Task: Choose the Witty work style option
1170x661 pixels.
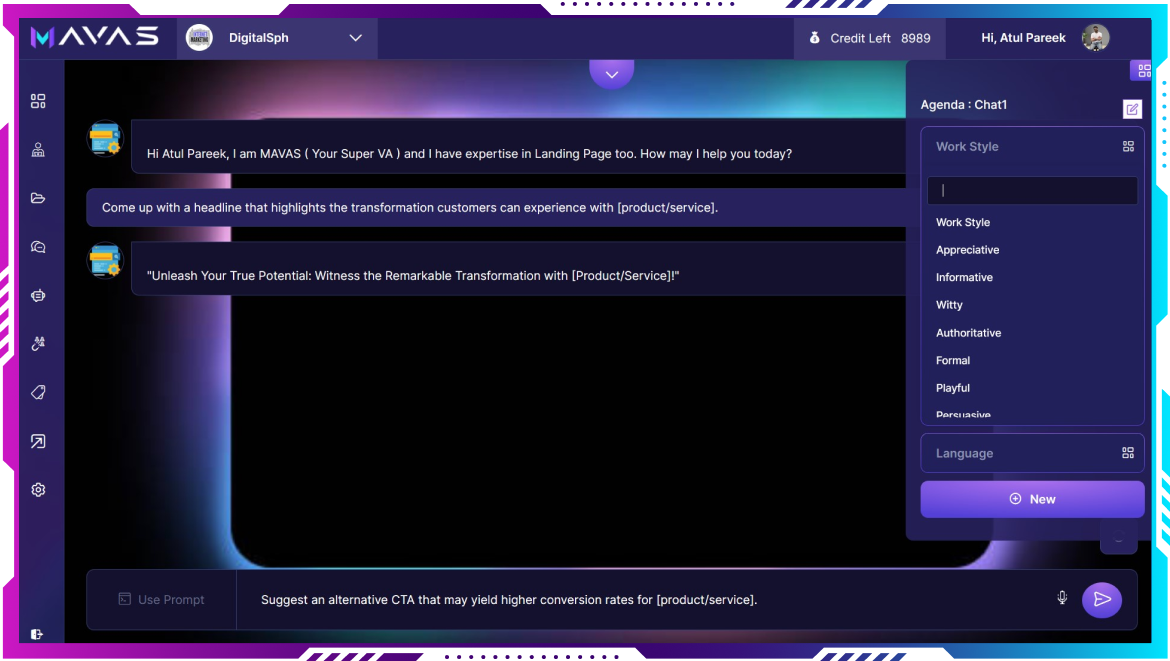Action: 949,305
